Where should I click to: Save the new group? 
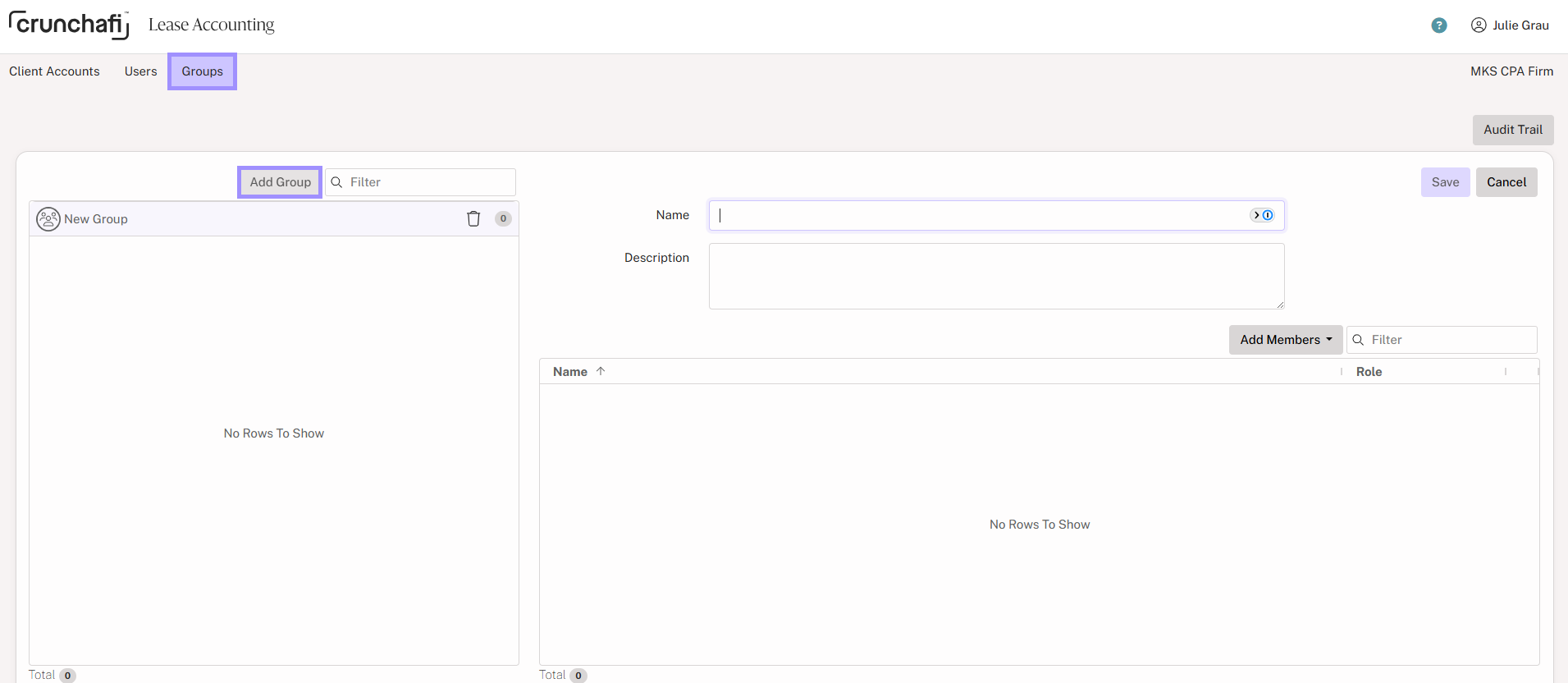[x=1444, y=182]
